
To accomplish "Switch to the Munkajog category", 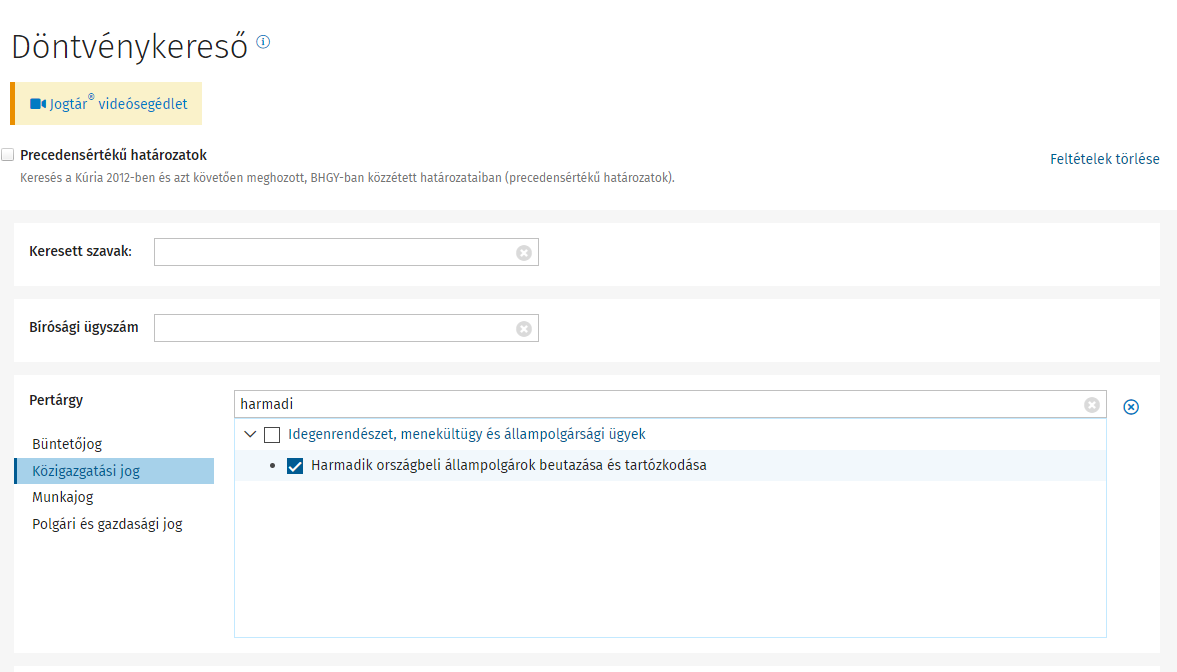I will [x=62, y=497].
